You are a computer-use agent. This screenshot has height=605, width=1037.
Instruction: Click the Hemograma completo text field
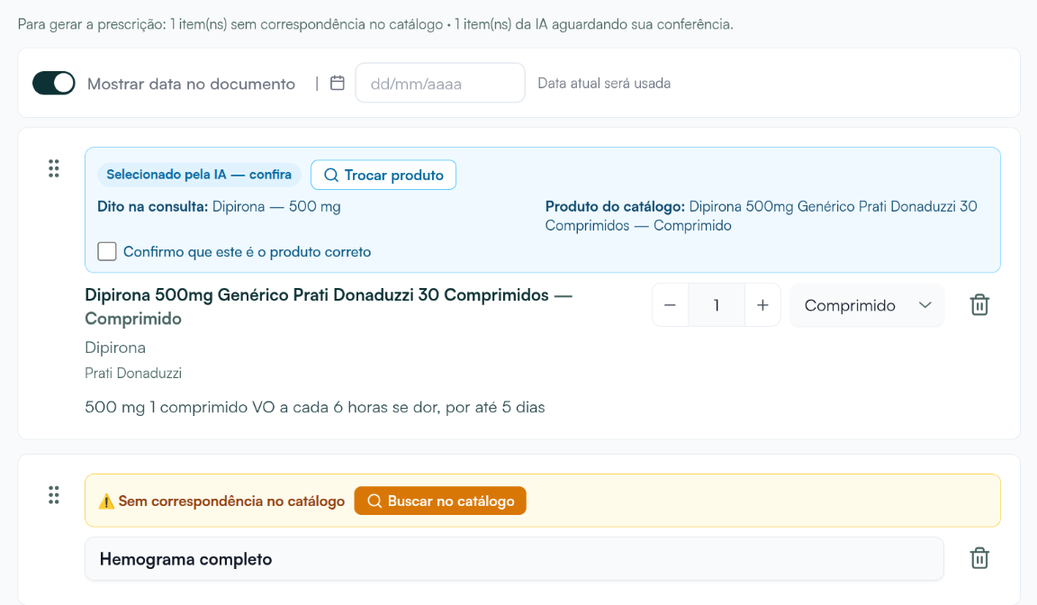point(514,559)
